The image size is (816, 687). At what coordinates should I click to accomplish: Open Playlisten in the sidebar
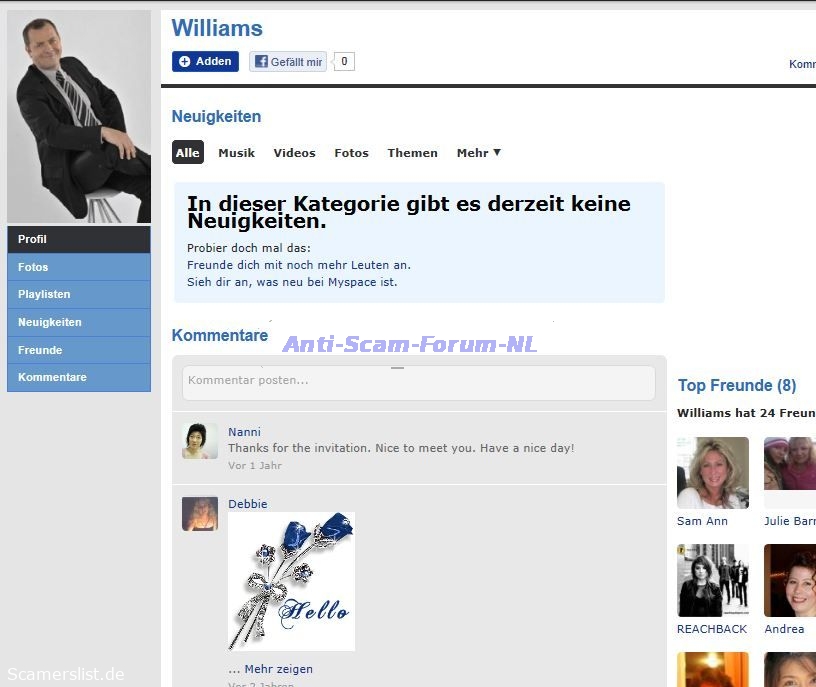(x=79, y=295)
